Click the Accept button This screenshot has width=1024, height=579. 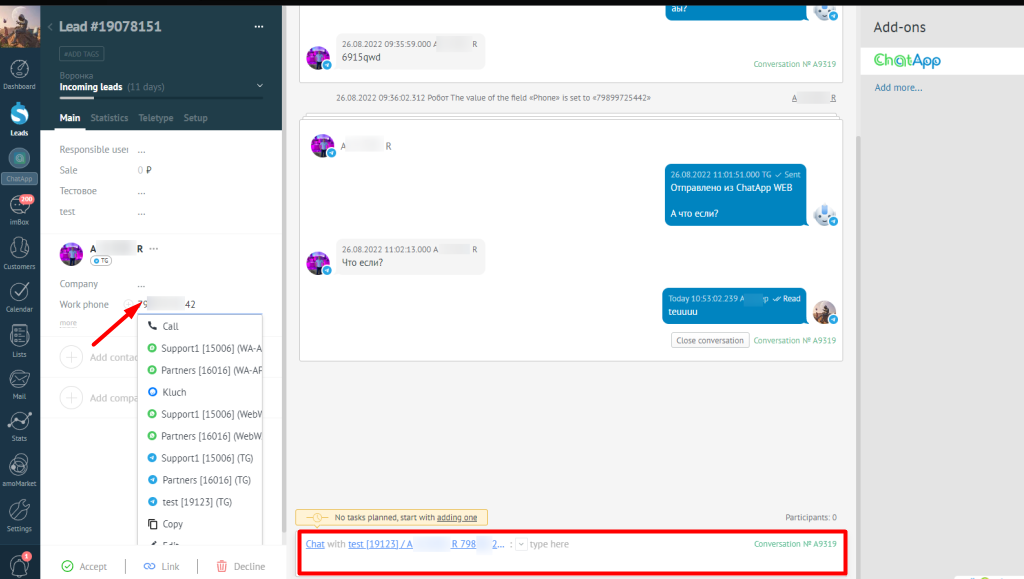coord(84,566)
